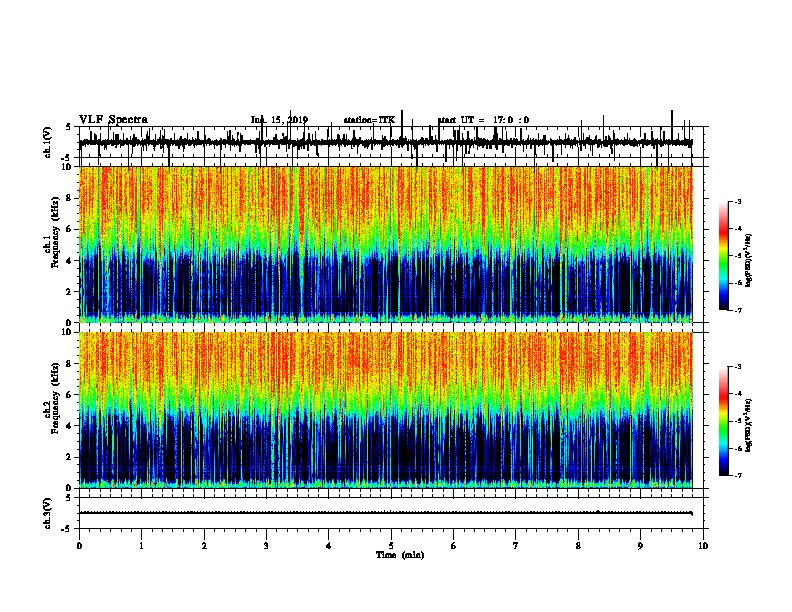Image resolution: width=792 pixels, height=612 pixels.
Task: Click the ch.1 colorbar log(PSD) unit label
Action: point(748,261)
